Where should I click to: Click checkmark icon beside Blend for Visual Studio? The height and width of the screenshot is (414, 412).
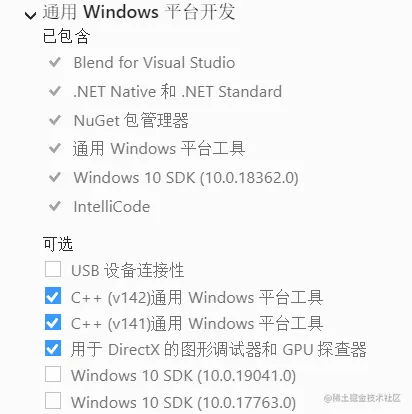pyautogui.click(x=55, y=62)
